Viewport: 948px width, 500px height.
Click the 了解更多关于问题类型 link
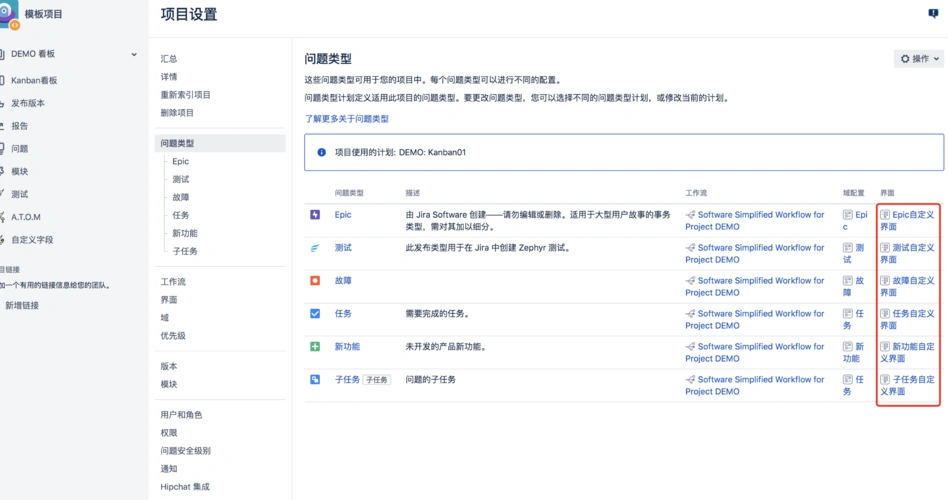[347, 119]
